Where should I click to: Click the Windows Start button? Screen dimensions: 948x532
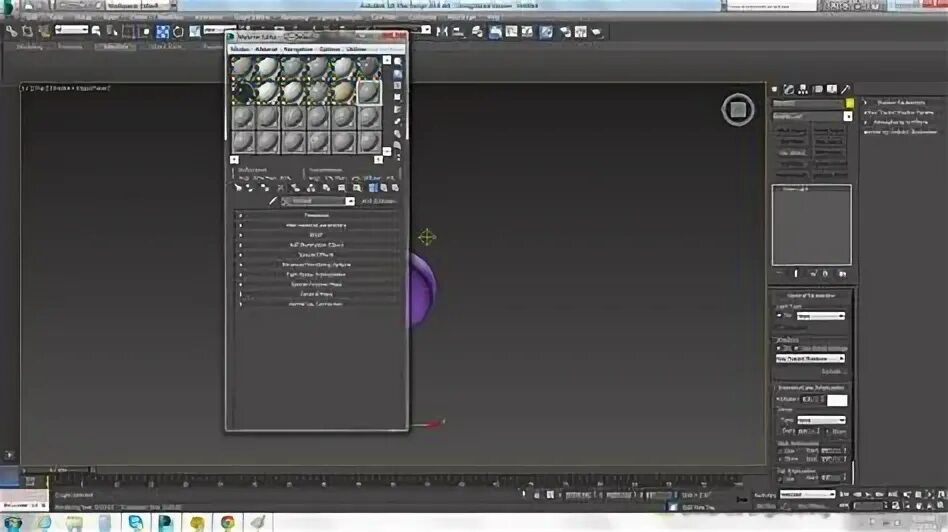click(x=12, y=522)
